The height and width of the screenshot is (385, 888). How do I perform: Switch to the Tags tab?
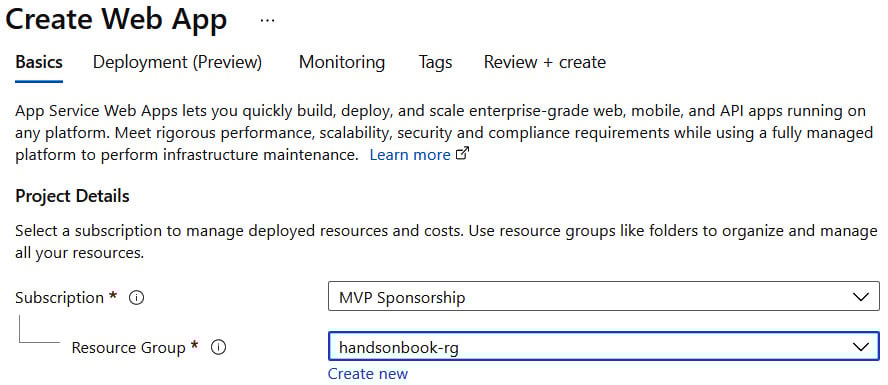[435, 62]
